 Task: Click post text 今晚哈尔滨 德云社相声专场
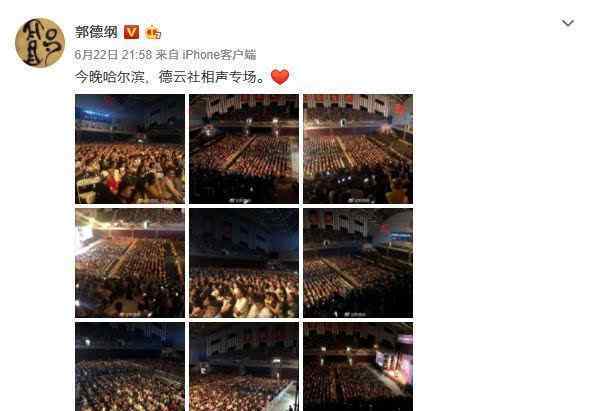[x=170, y=77]
